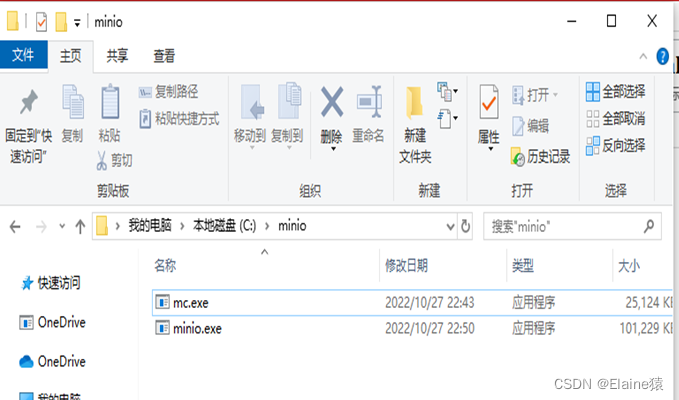Switch to the Share (共享) tab
The width and height of the screenshot is (679, 400).
(117, 56)
